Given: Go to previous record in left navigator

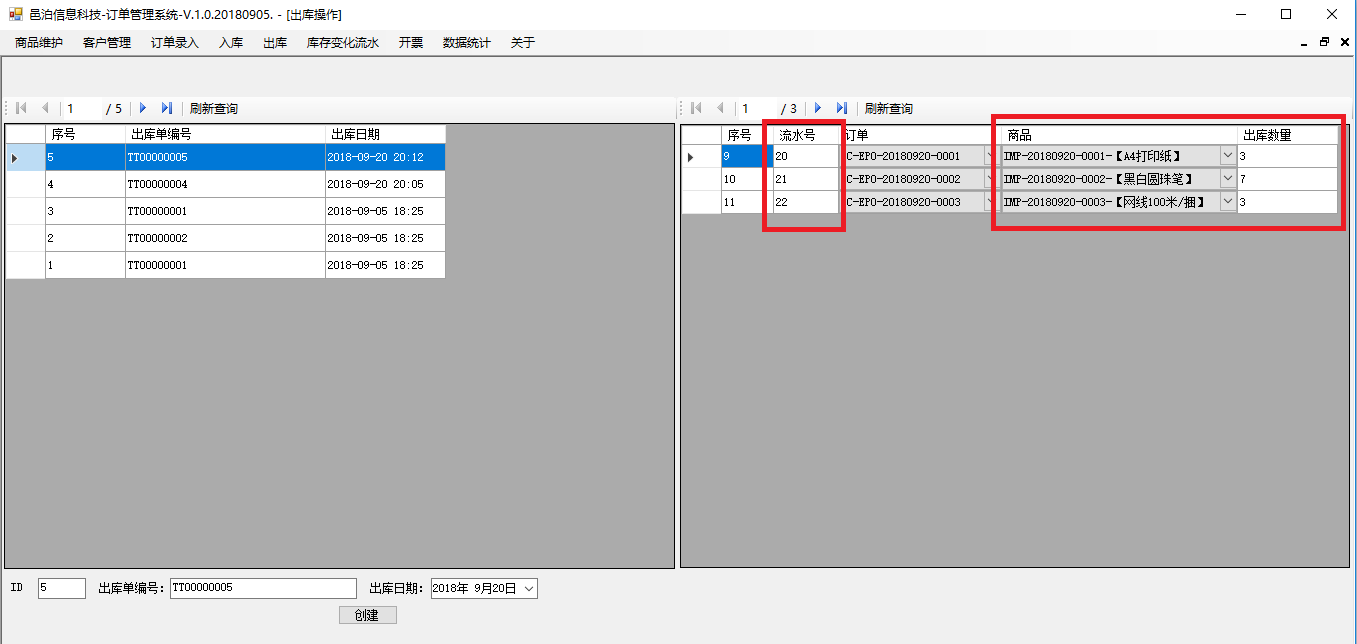Looking at the screenshot, I should point(45,108).
